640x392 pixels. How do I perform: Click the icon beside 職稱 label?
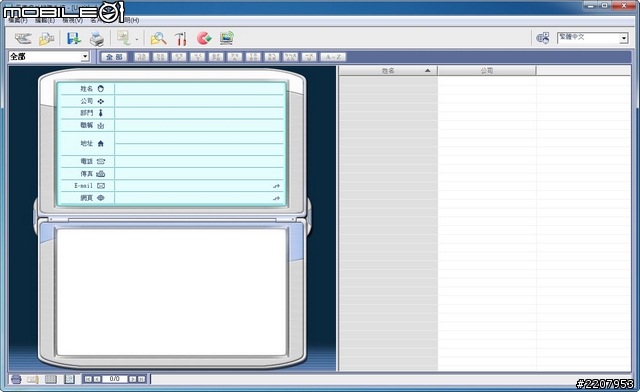[101, 126]
